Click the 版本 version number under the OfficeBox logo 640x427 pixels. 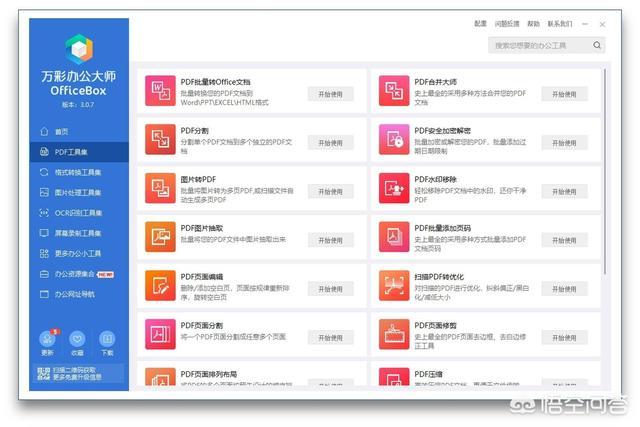click(x=78, y=105)
